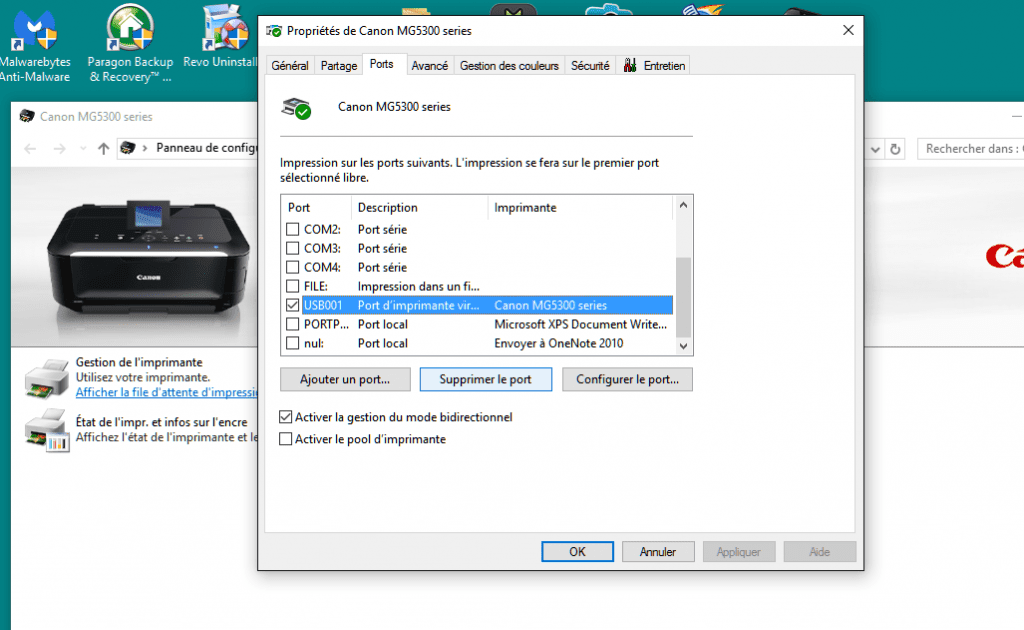
Task: Click Panneau de configuration breadcrumb in address bar
Action: [206, 148]
